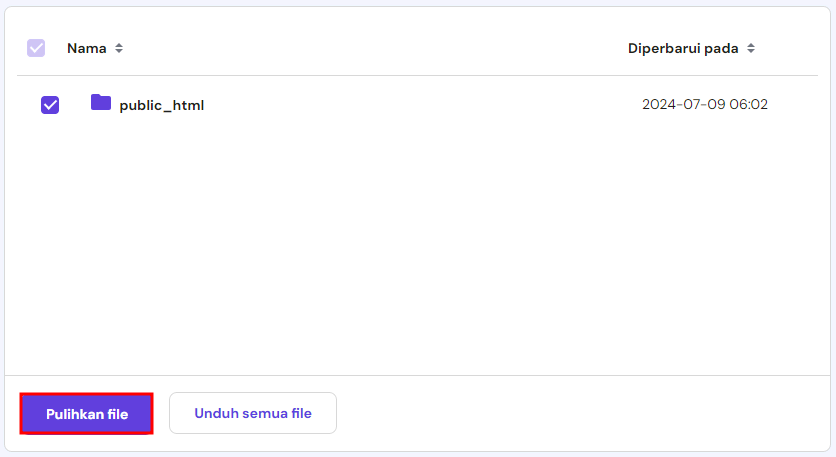Click the public_html folder icon
Viewport: 836px width, 457px height.
100,102
